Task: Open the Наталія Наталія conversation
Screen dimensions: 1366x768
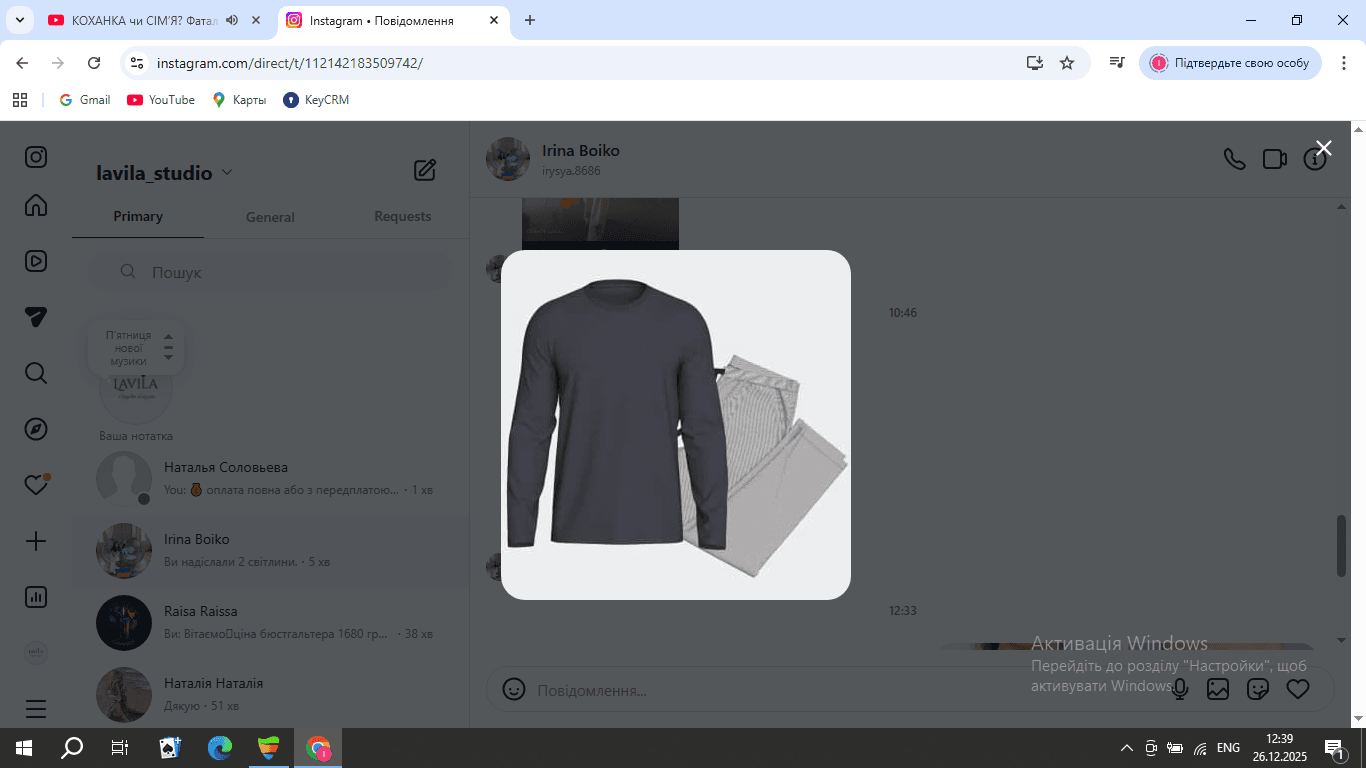Action: tap(270, 694)
